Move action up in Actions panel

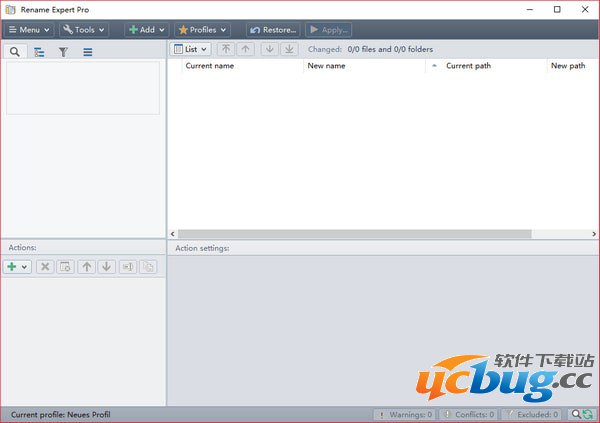coord(87,267)
